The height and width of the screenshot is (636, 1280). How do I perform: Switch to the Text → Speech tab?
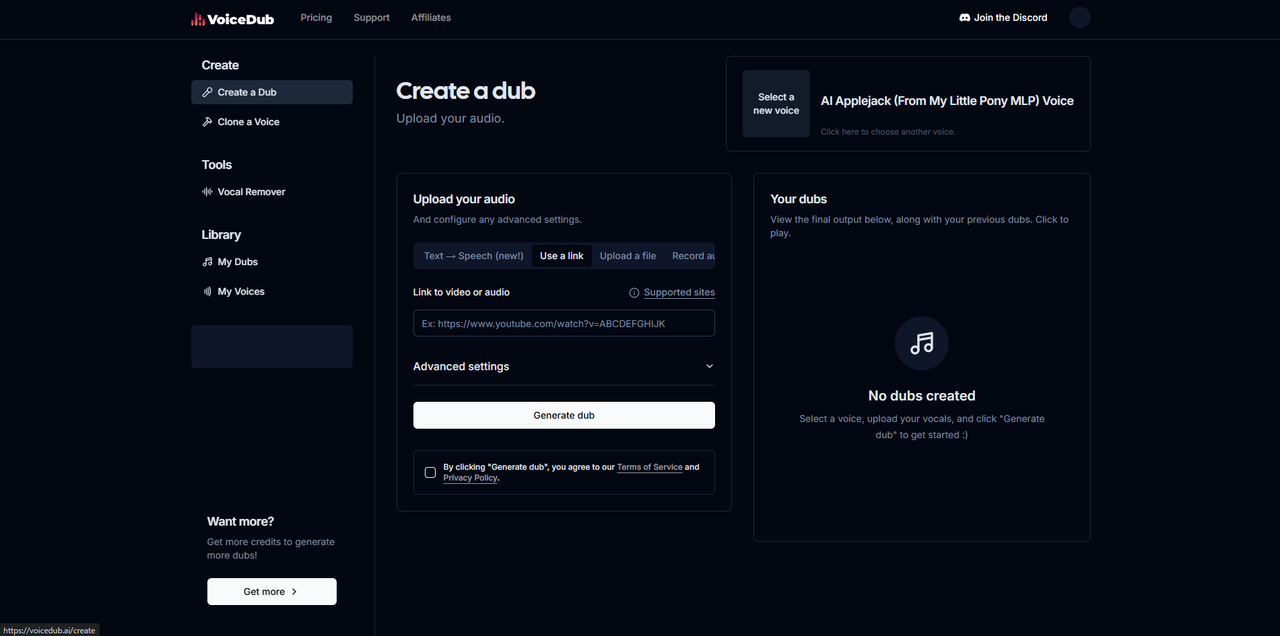pos(473,256)
